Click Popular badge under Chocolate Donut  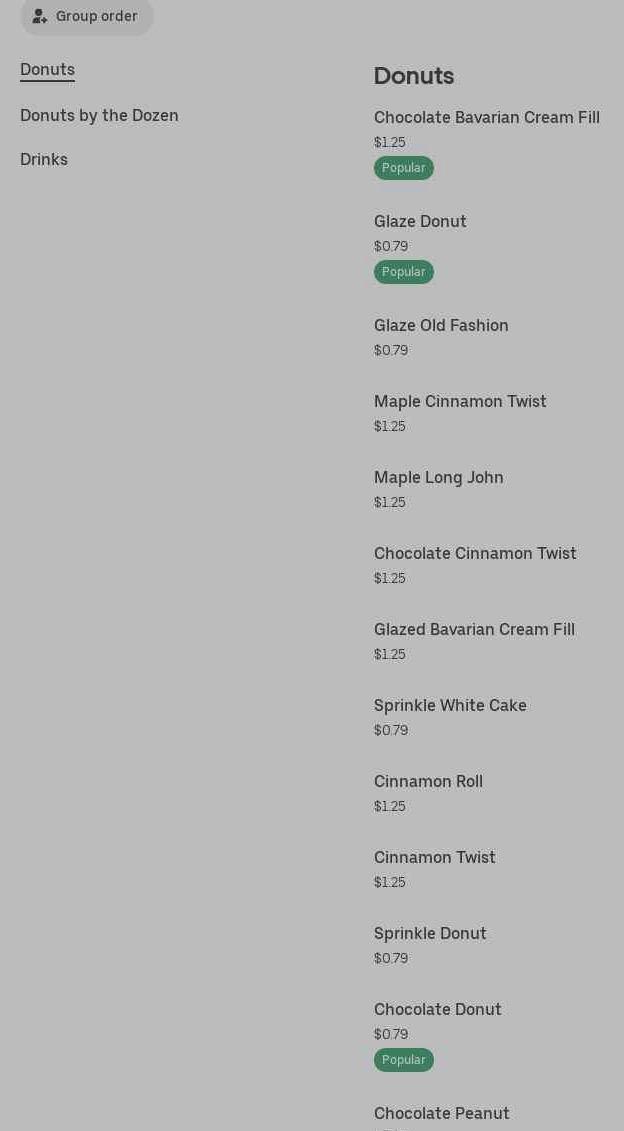coord(403,1060)
